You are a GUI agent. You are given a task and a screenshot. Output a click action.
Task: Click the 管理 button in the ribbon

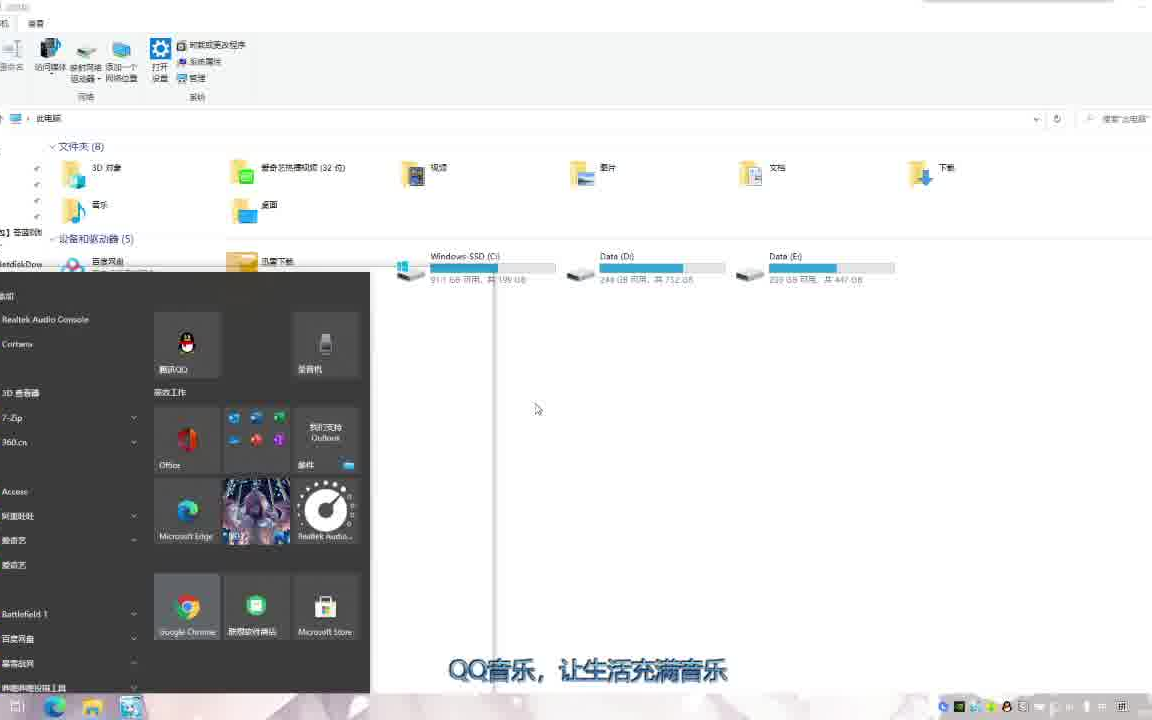pos(196,78)
